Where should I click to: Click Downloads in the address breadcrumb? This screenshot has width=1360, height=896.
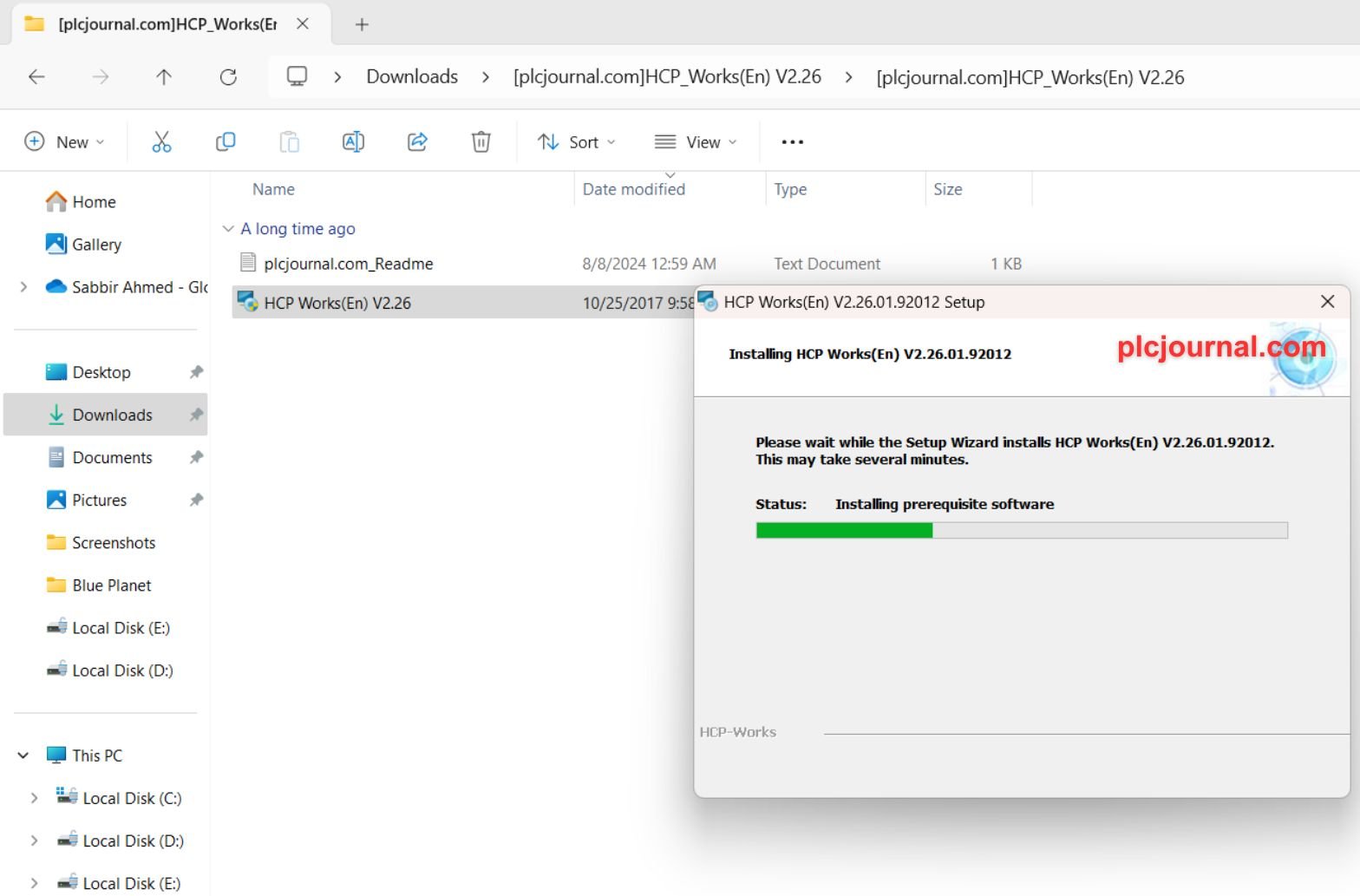[412, 76]
